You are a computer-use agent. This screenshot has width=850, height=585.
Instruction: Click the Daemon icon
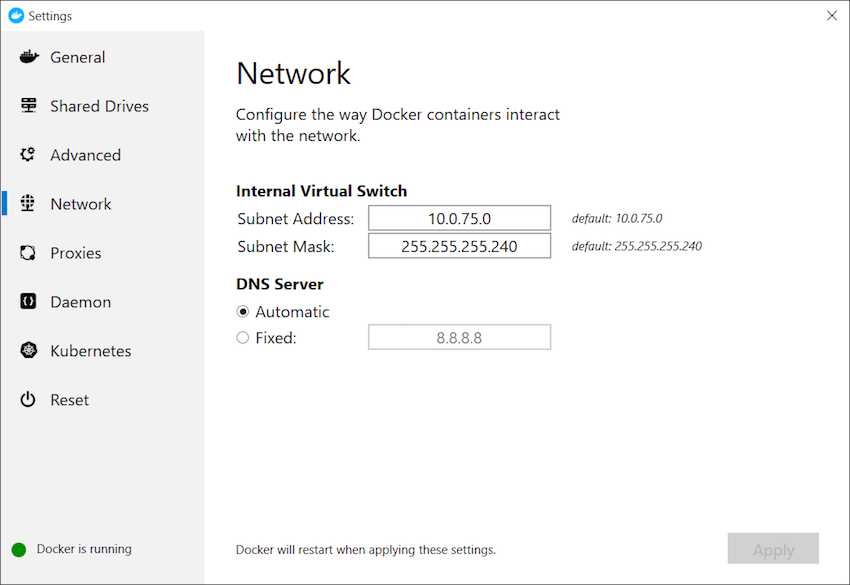point(28,302)
